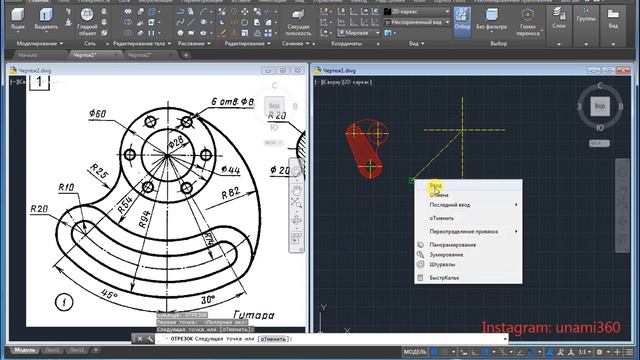Click the МСК label under Чертеж1 ViewCube
Screen dimensions: 640x360
(x=599, y=143)
